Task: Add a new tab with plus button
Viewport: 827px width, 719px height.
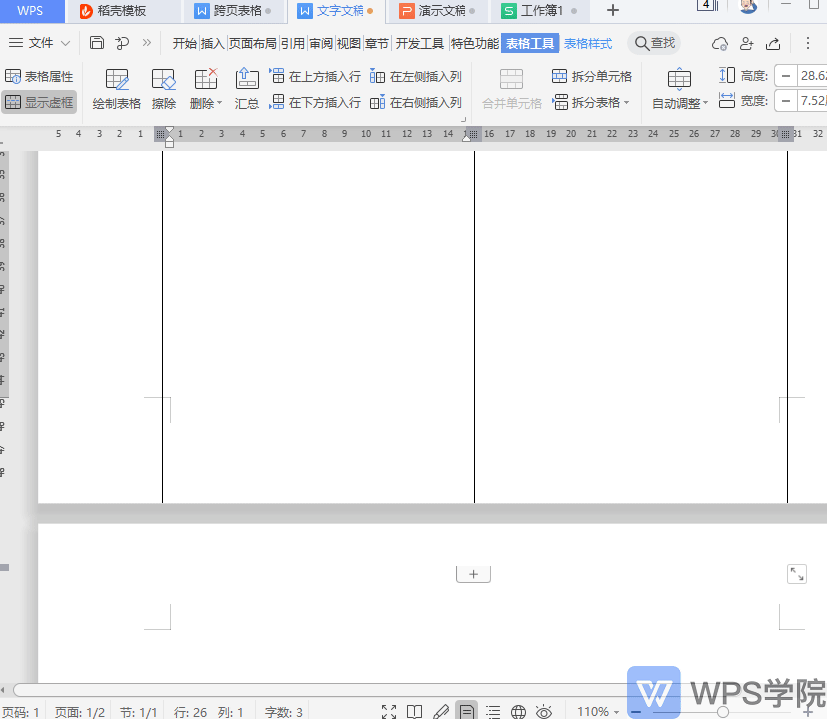Action: pos(612,11)
